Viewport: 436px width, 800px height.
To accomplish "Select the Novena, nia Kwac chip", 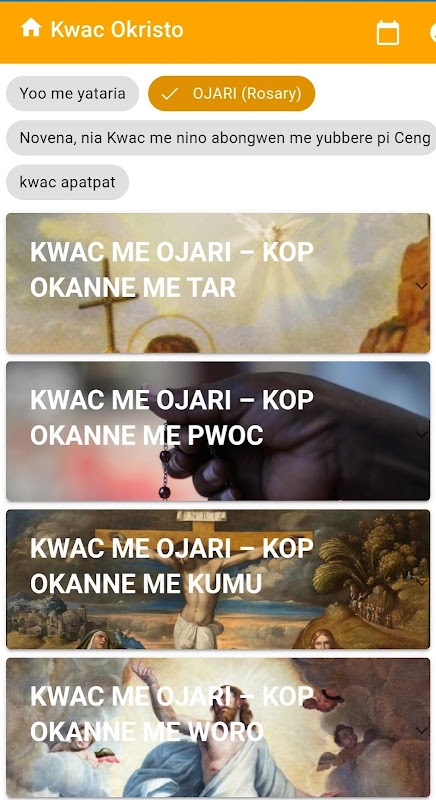I will click(x=221, y=138).
